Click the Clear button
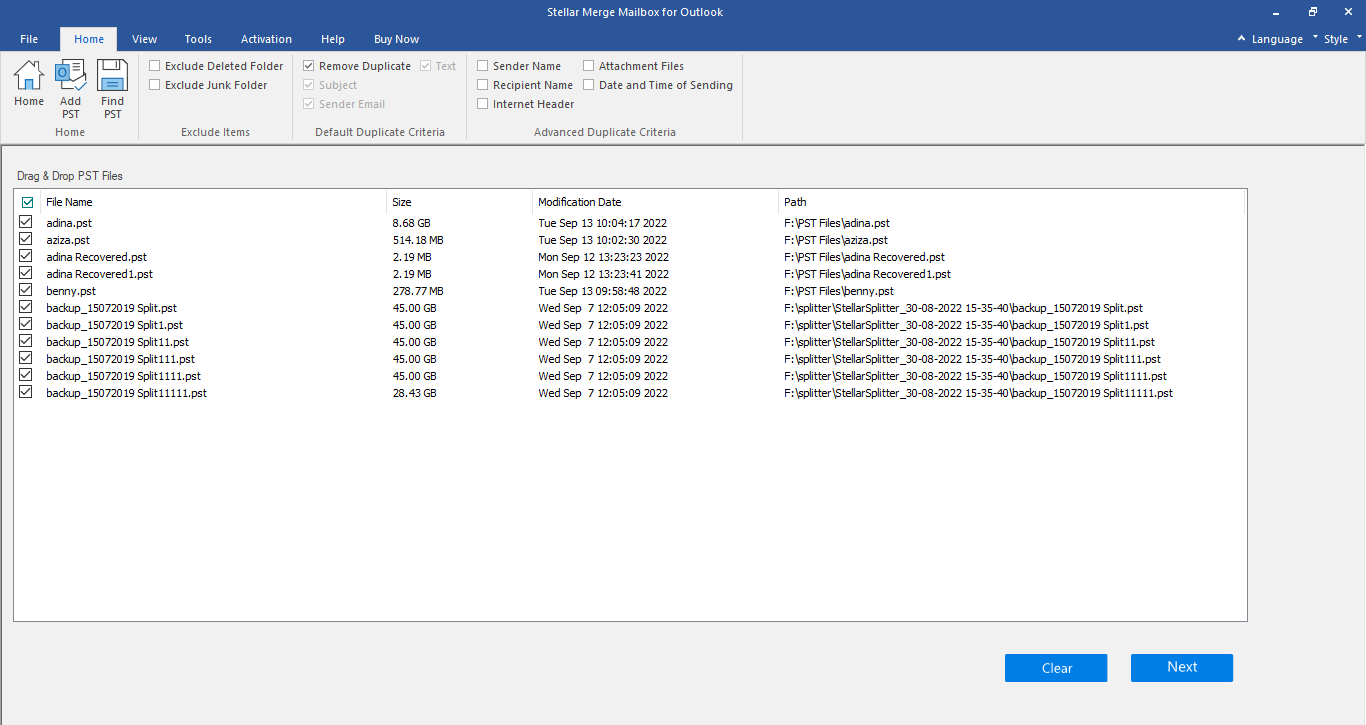The width and height of the screenshot is (1366, 725). click(1056, 668)
